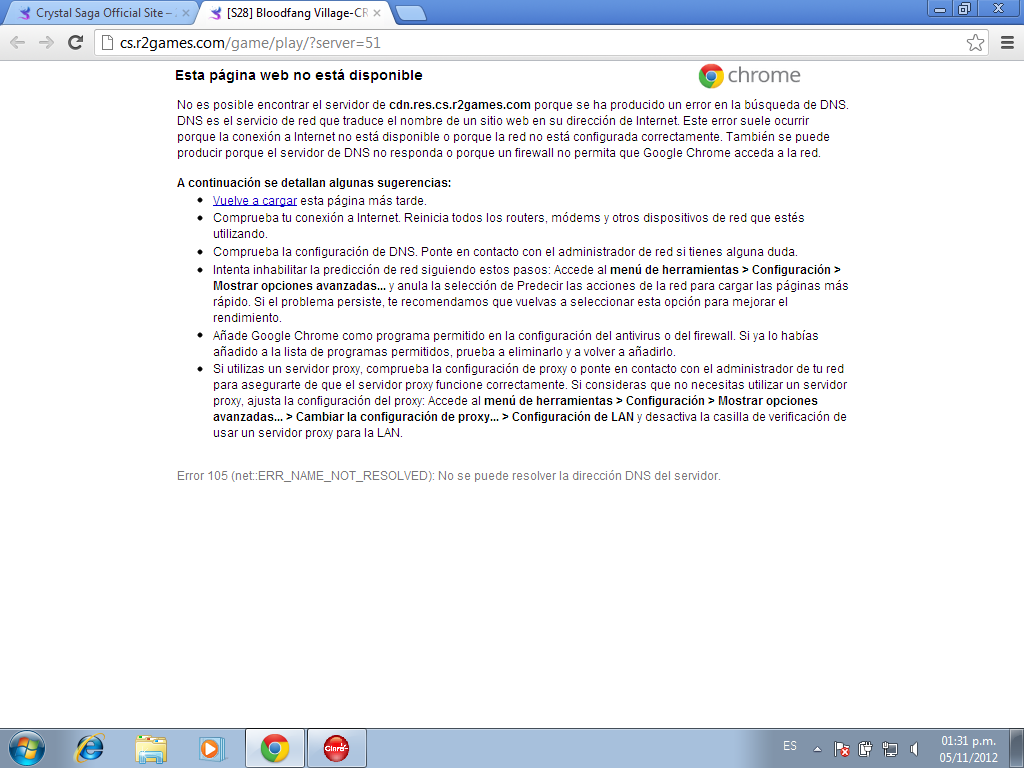The width and height of the screenshot is (1024, 768).
Task: Open Windows Explorer folder icon in taskbar
Action: coord(151,747)
